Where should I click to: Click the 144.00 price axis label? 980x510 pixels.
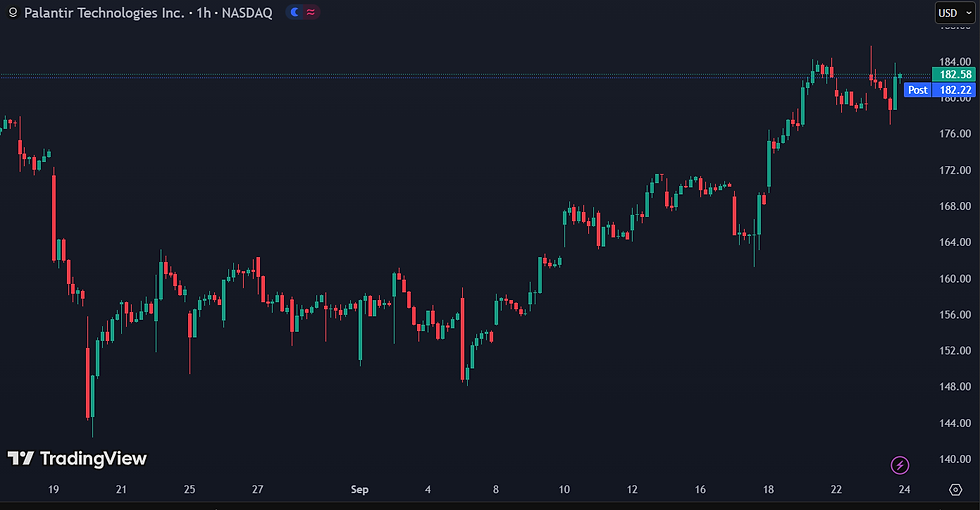coord(955,423)
